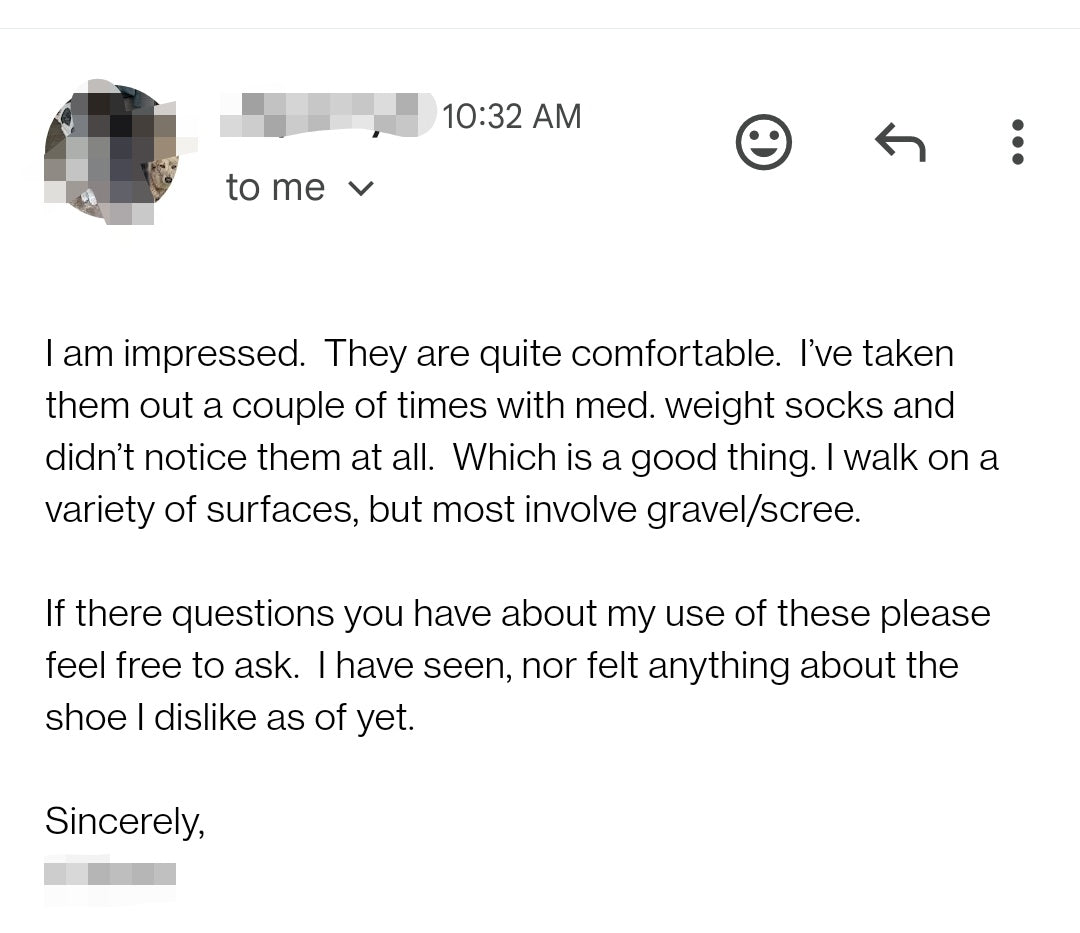Viewport: 1080px width, 933px height.
Task: Click the "to me" recipient label
Action: pos(275,188)
